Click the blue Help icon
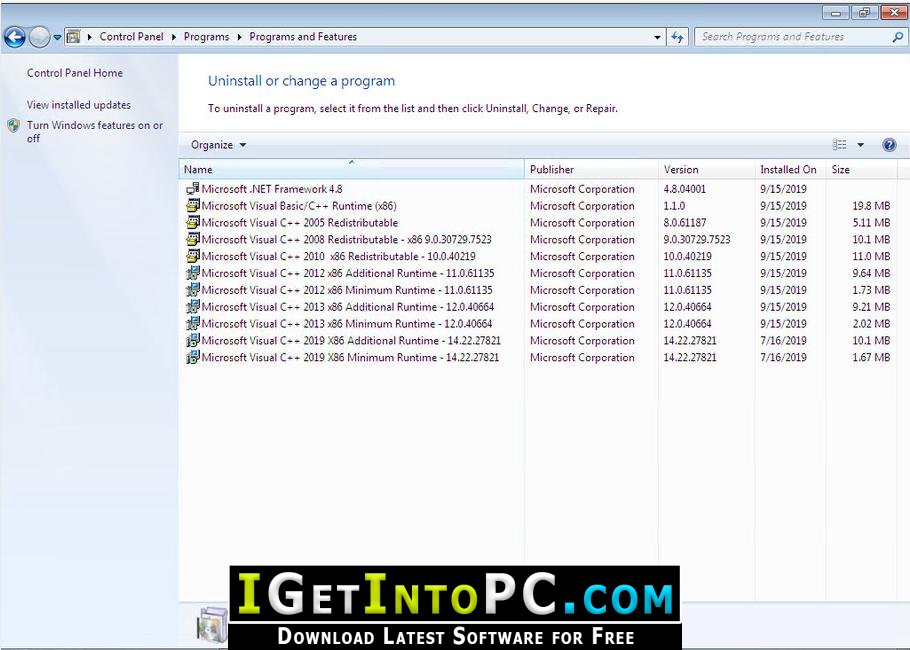The height and width of the screenshot is (650, 910). [x=889, y=145]
